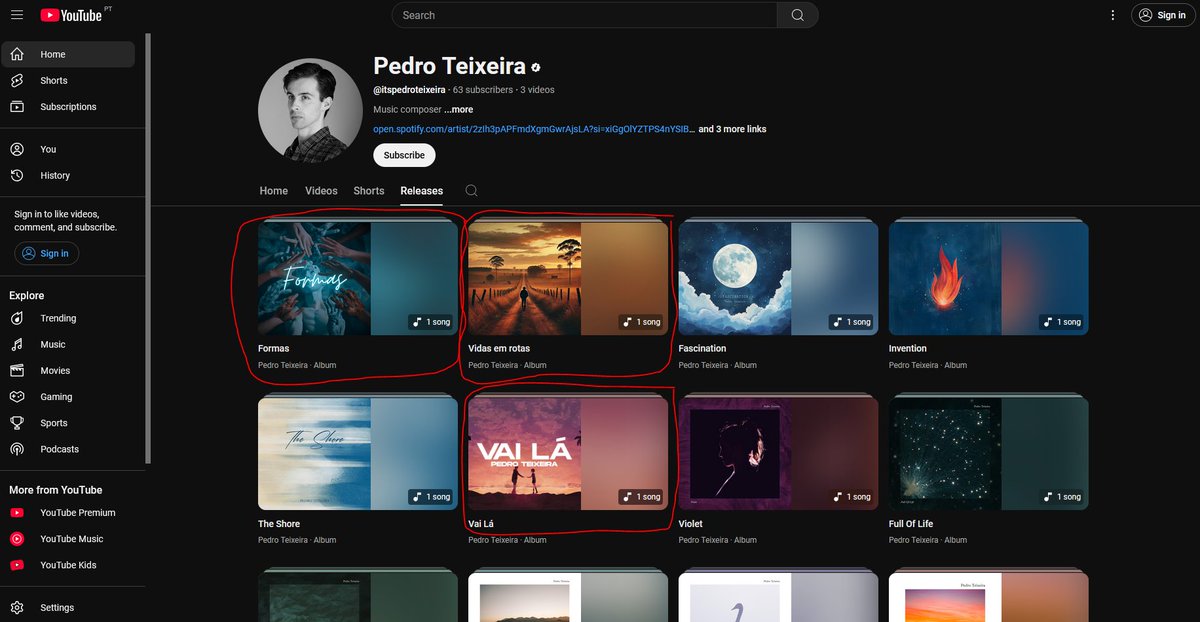The height and width of the screenshot is (622, 1200).
Task: Open the hamburger guide menu
Action: click(x=17, y=15)
